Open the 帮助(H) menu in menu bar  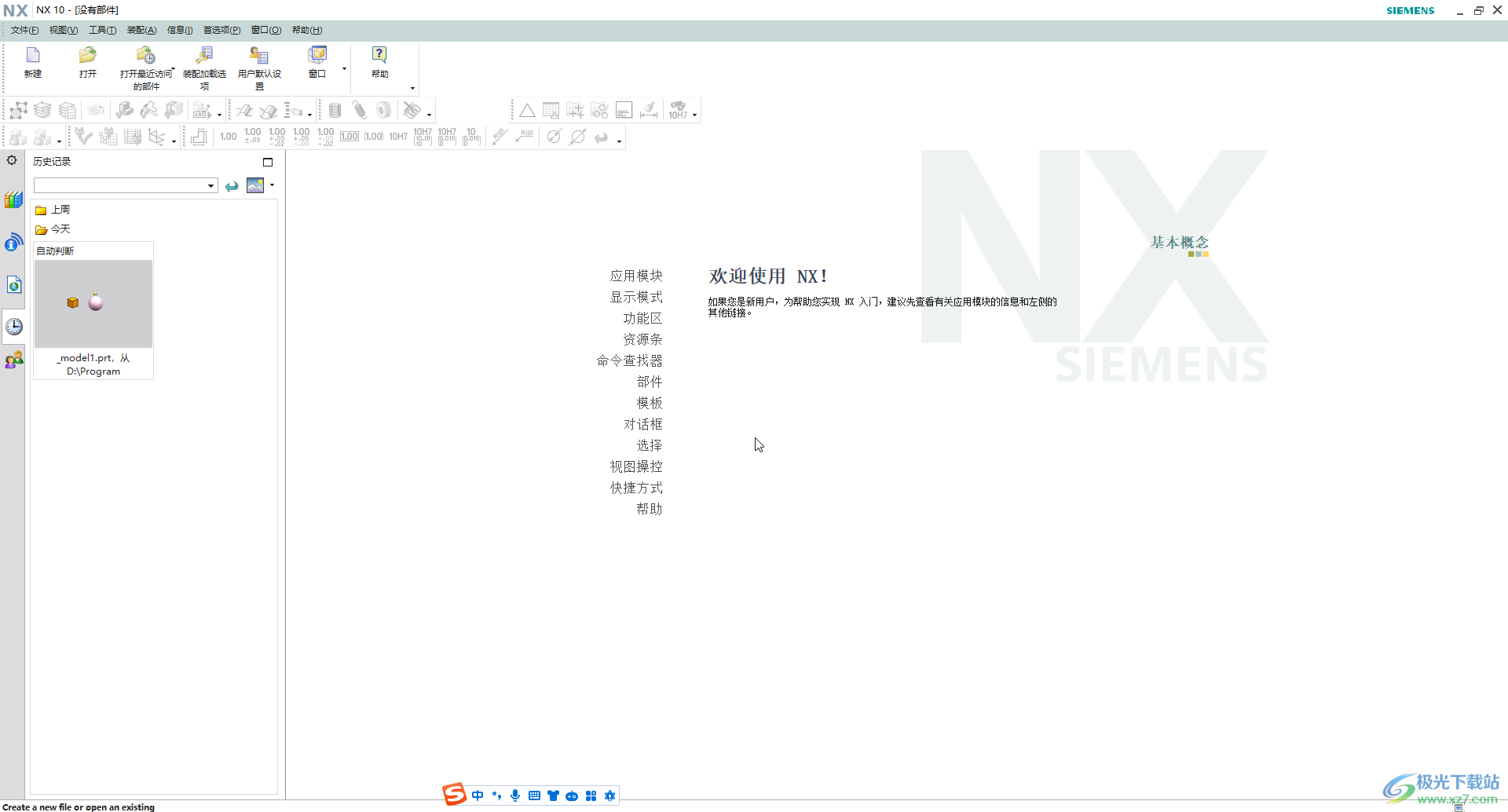coord(307,30)
